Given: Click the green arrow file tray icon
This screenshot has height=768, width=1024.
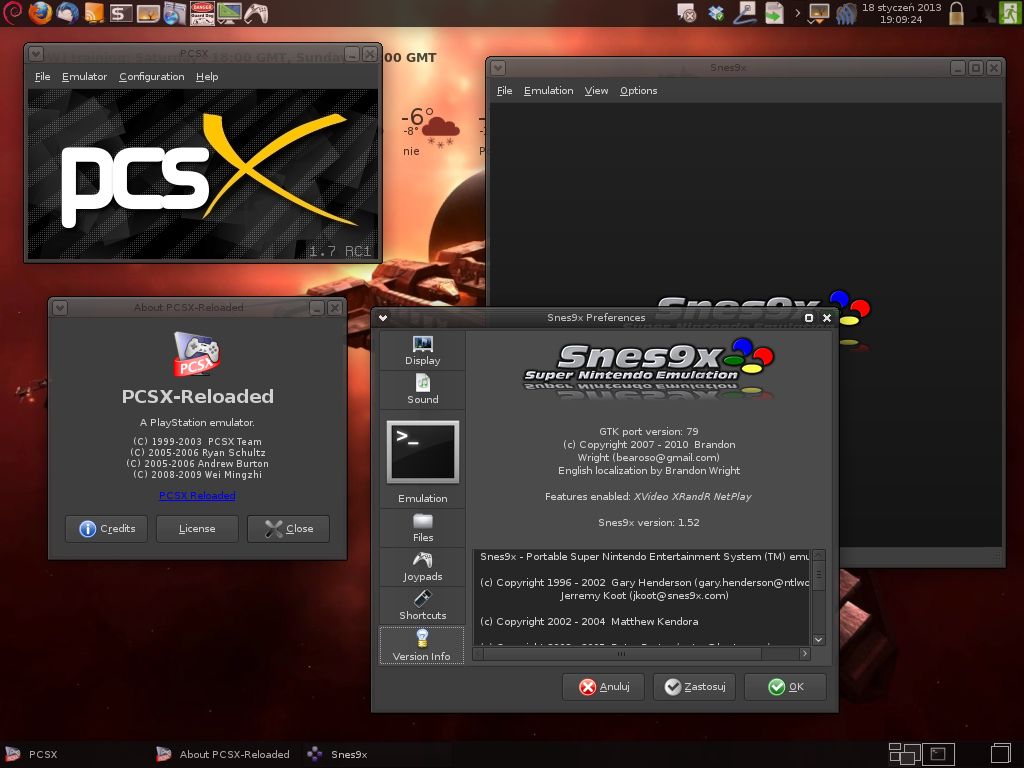Looking at the screenshot, I should point(774,13).
